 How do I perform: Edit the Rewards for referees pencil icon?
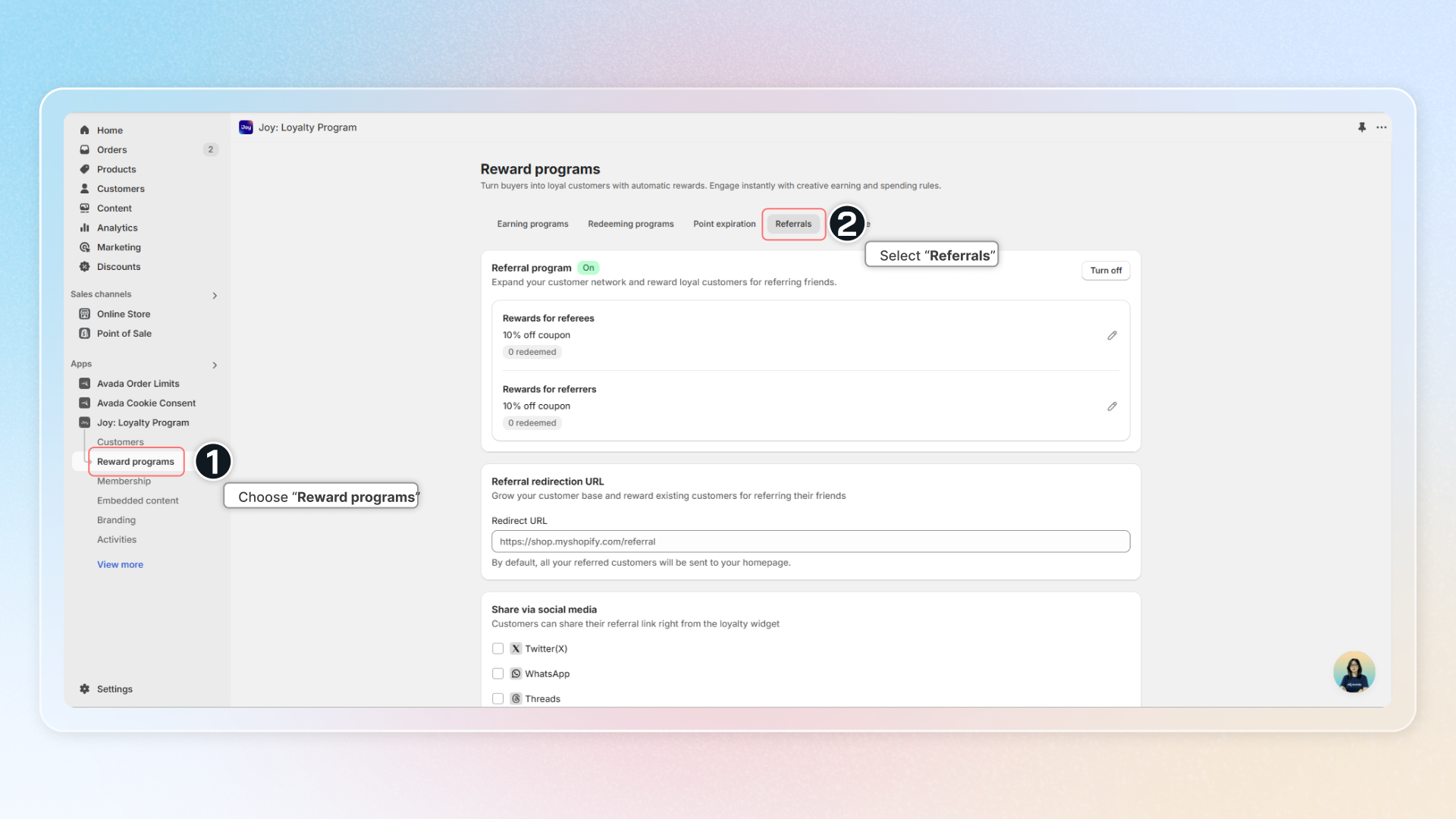[x=1112, y=335]
